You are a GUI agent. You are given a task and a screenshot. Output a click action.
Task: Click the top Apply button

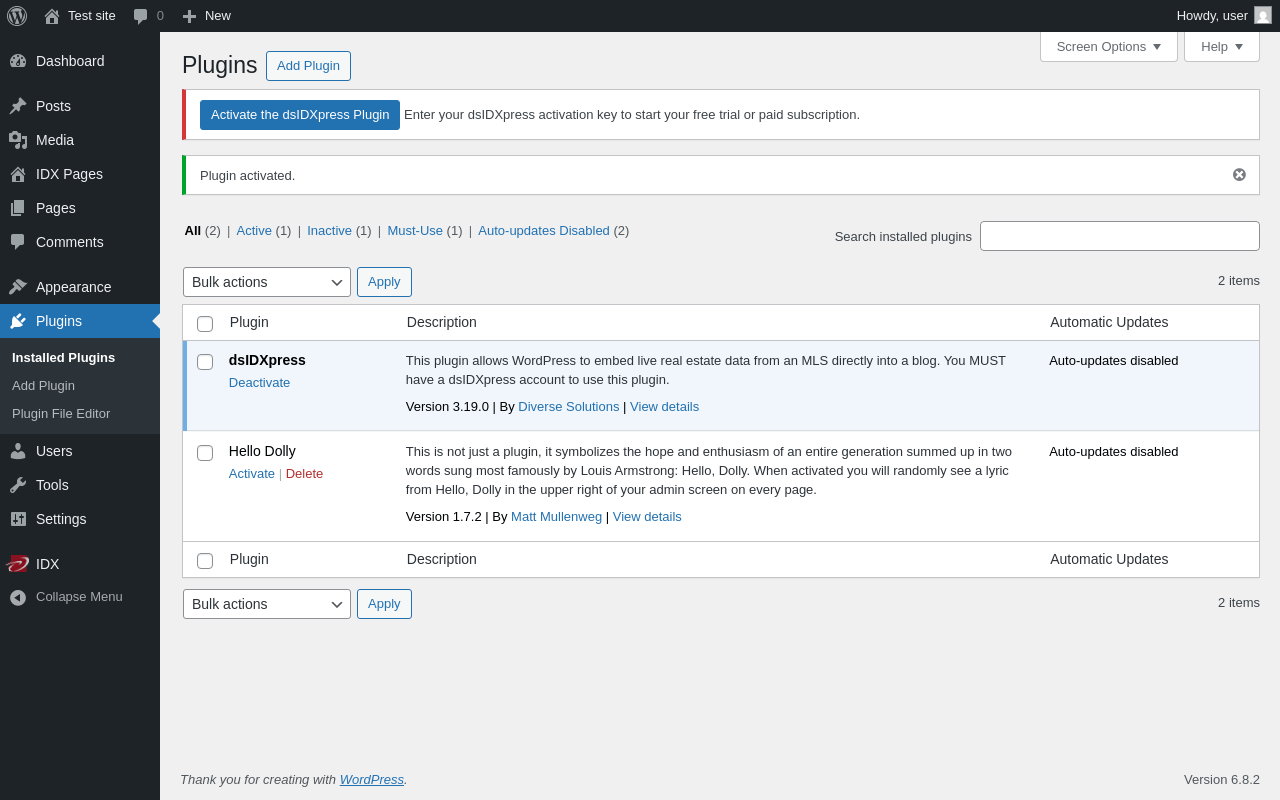[384, 282]
